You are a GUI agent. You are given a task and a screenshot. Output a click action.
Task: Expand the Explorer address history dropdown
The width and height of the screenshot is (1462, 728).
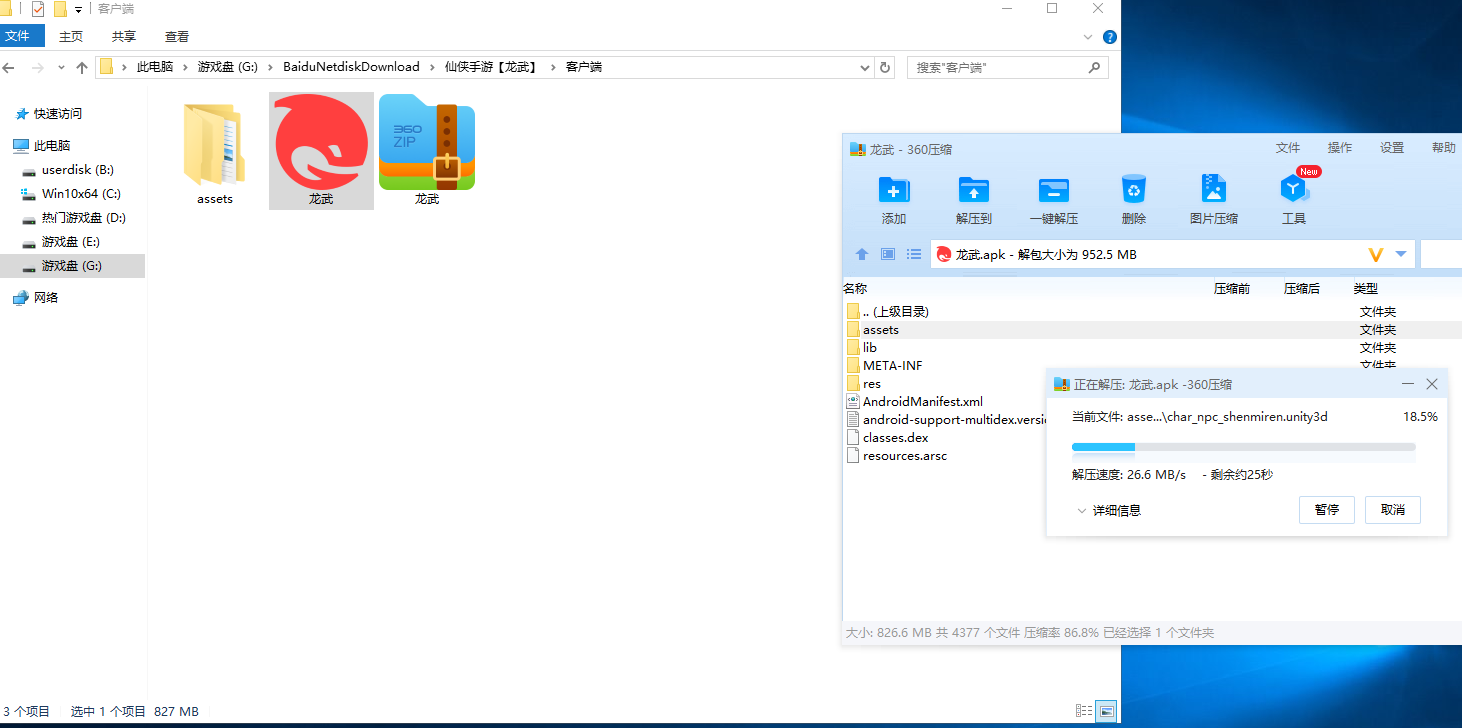click(865, 67)
